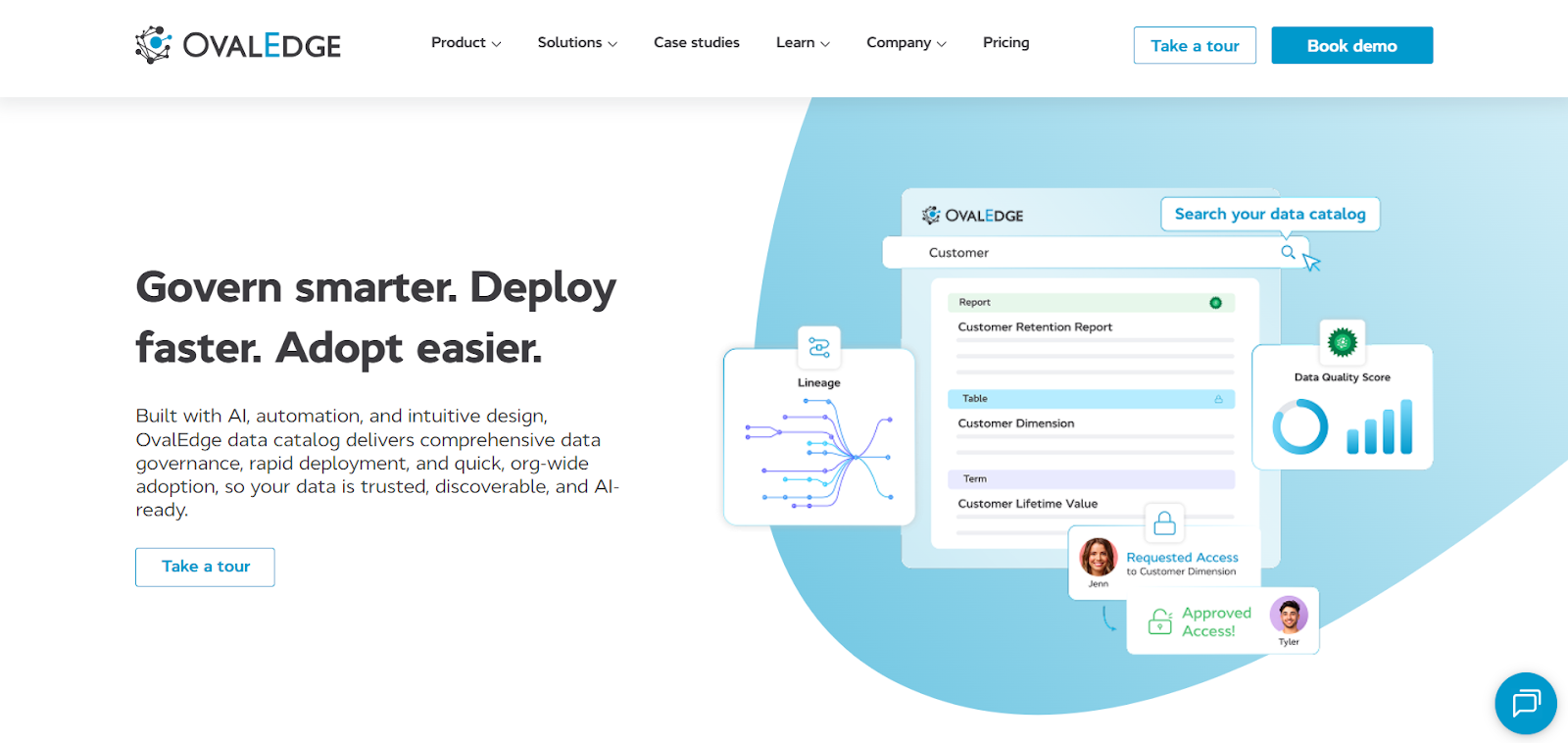Select the Customer Lifetime Value result
This screenshot has height=743, width=1568.
click(1028, 504)
